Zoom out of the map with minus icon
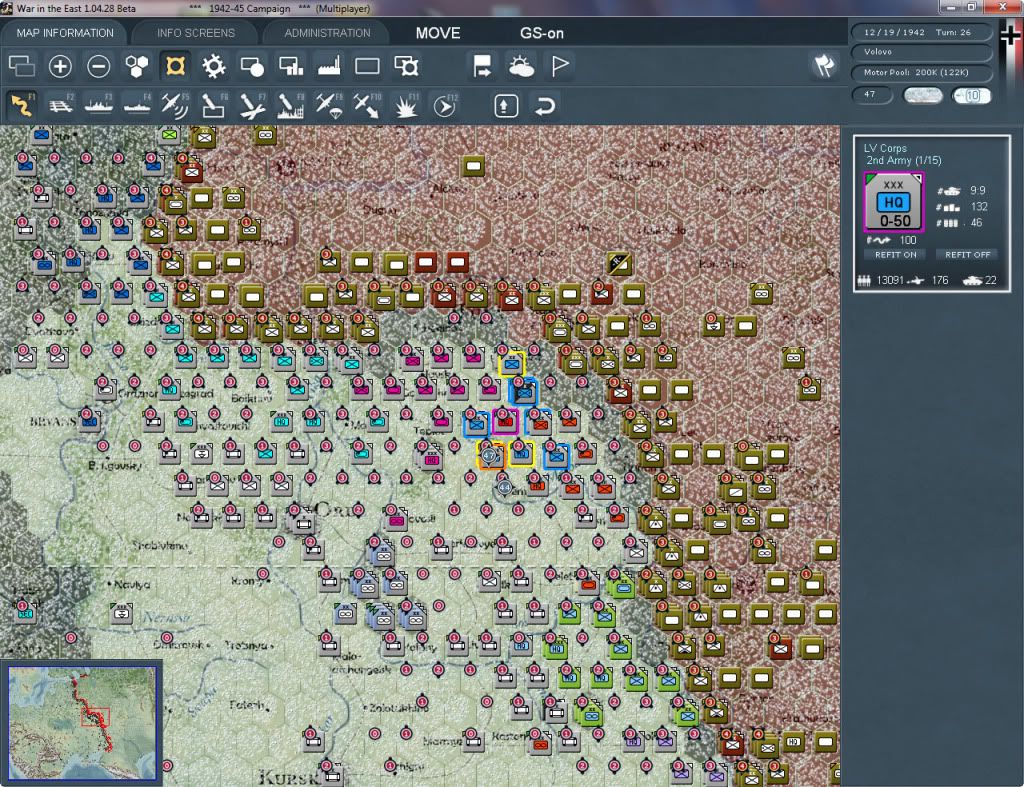The width and height of the screenshot is (1024, 787). coord(99,66)
